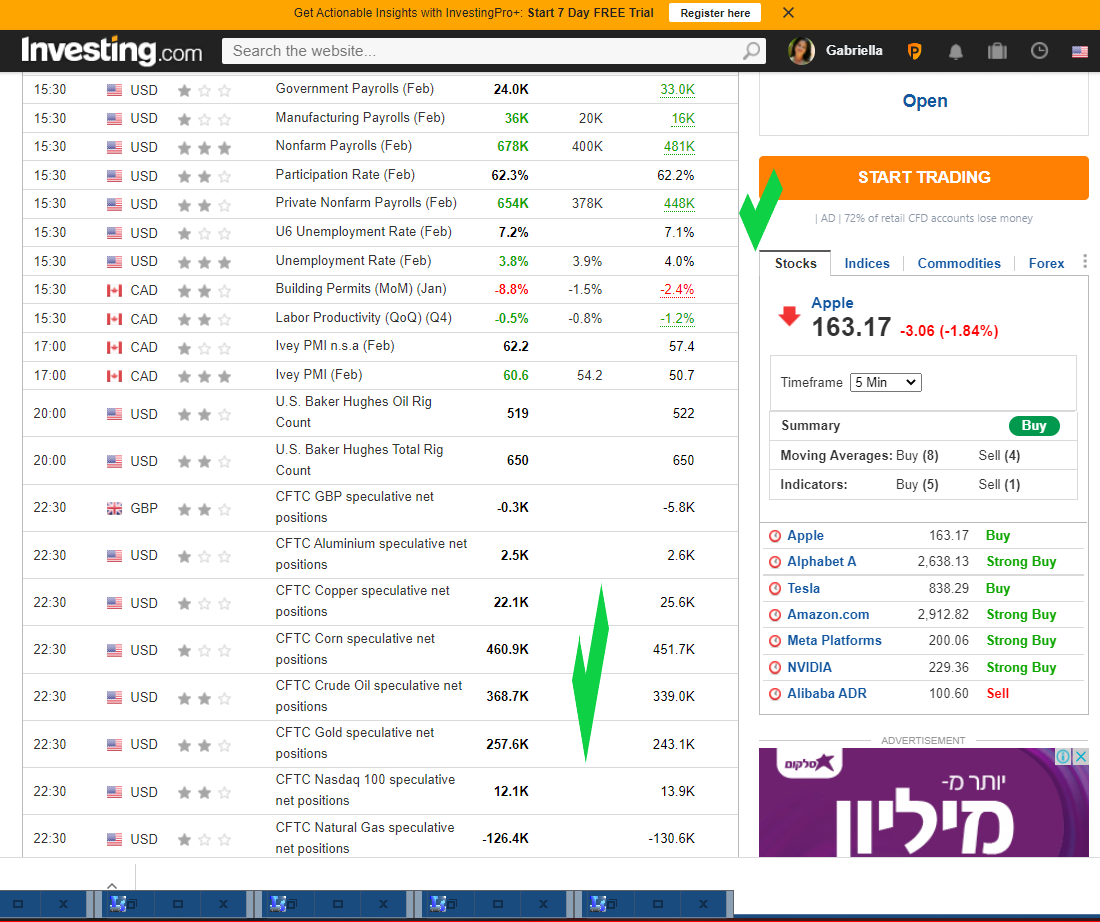1100x922 pixels.
Task: Open Amazon.com stock link
Action: coord(828,614)
